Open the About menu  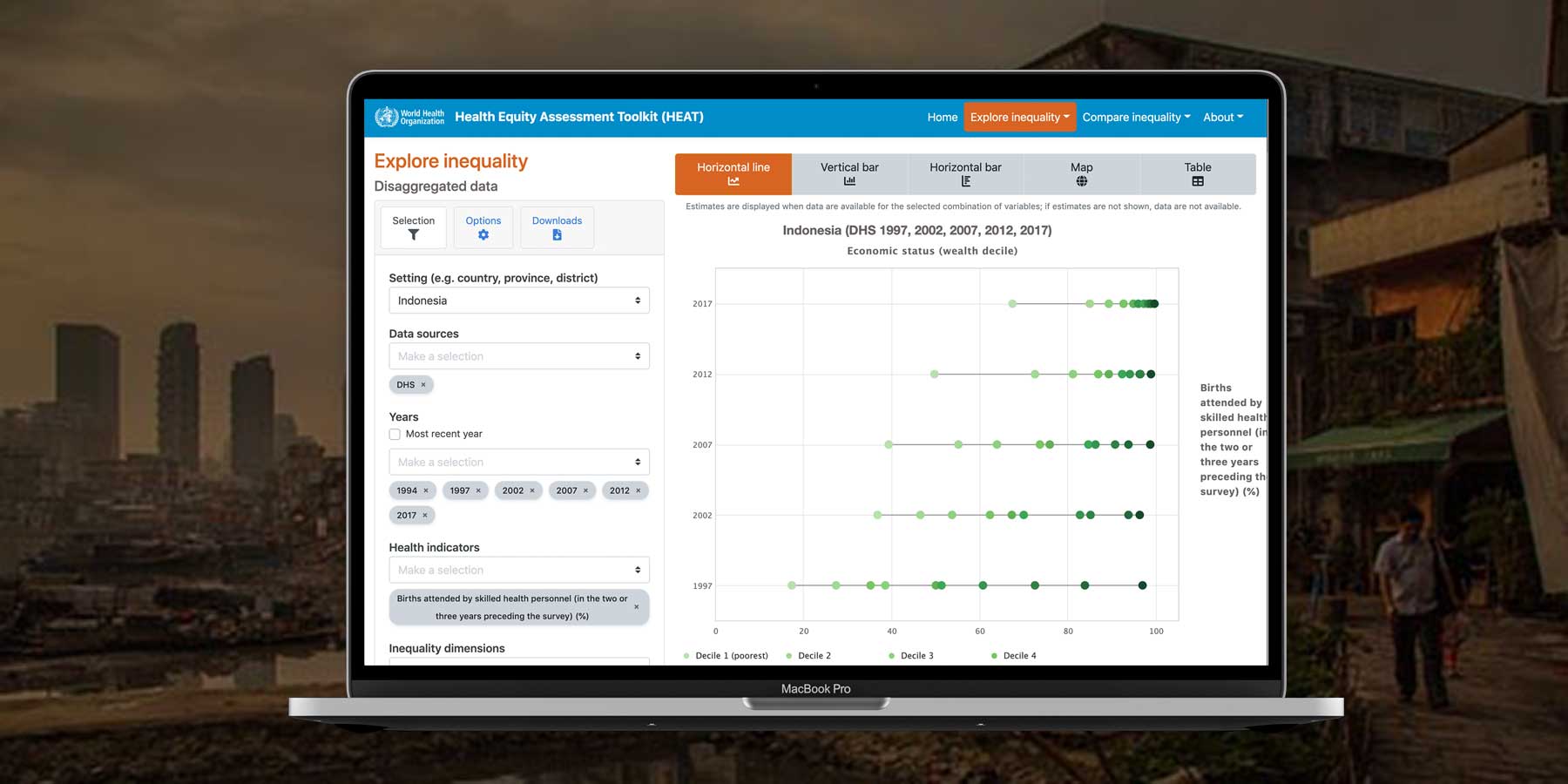click(x=1223, y=118)
